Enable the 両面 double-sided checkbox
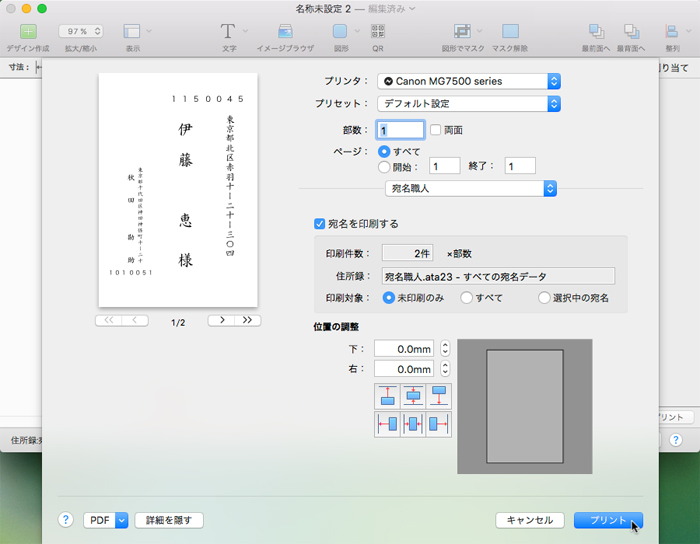The image size is (700, 544). pyautogui.click(x=435, y=130)
